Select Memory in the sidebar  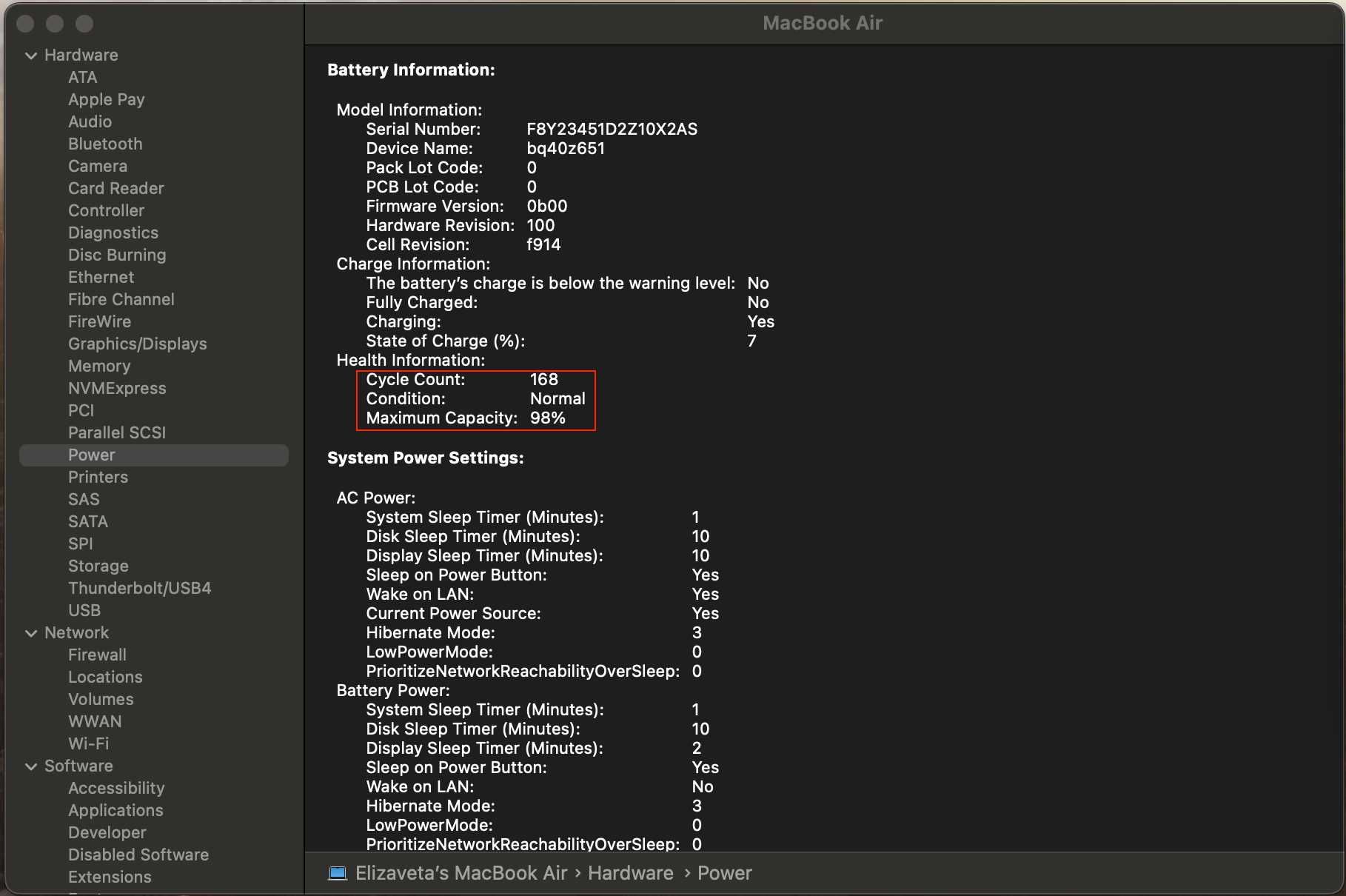point(99,366)
